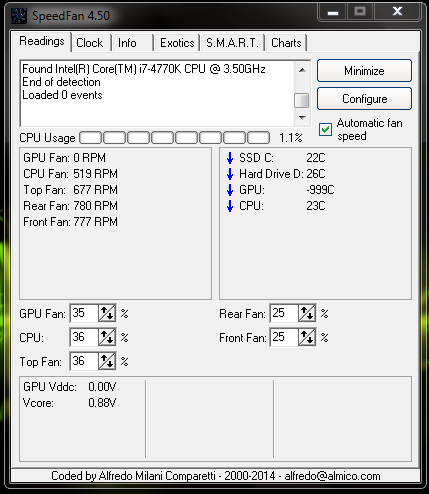Open the S.M.A.R.T. tab
The height and width of the screenshot is (494, 429).
[x=232, y=43]
